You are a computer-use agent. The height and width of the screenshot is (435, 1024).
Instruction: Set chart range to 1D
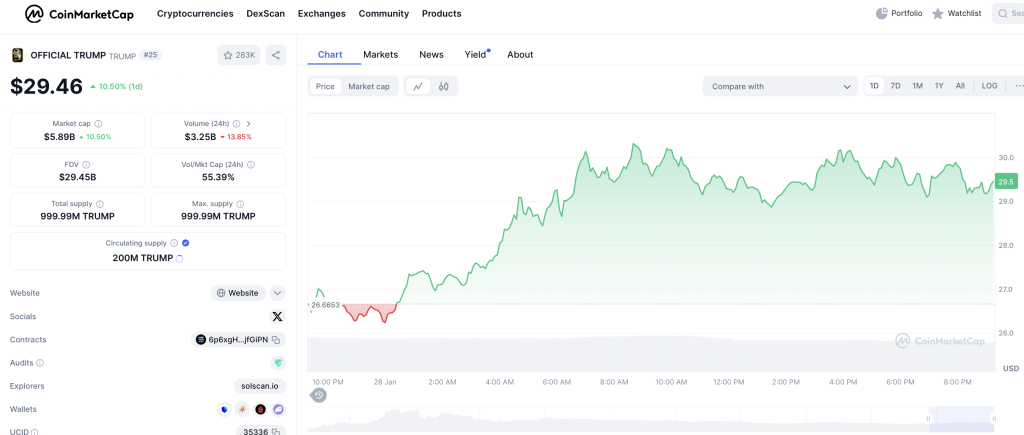click(x=874, y=86)
